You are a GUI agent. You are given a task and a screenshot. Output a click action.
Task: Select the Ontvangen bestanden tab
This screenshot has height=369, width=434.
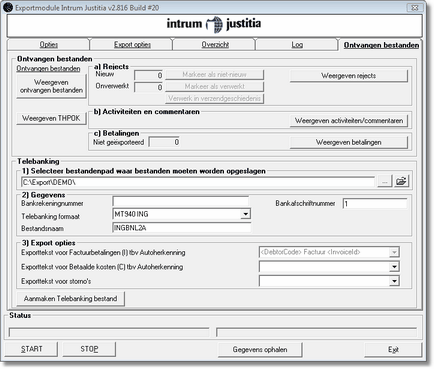[381, 45]
